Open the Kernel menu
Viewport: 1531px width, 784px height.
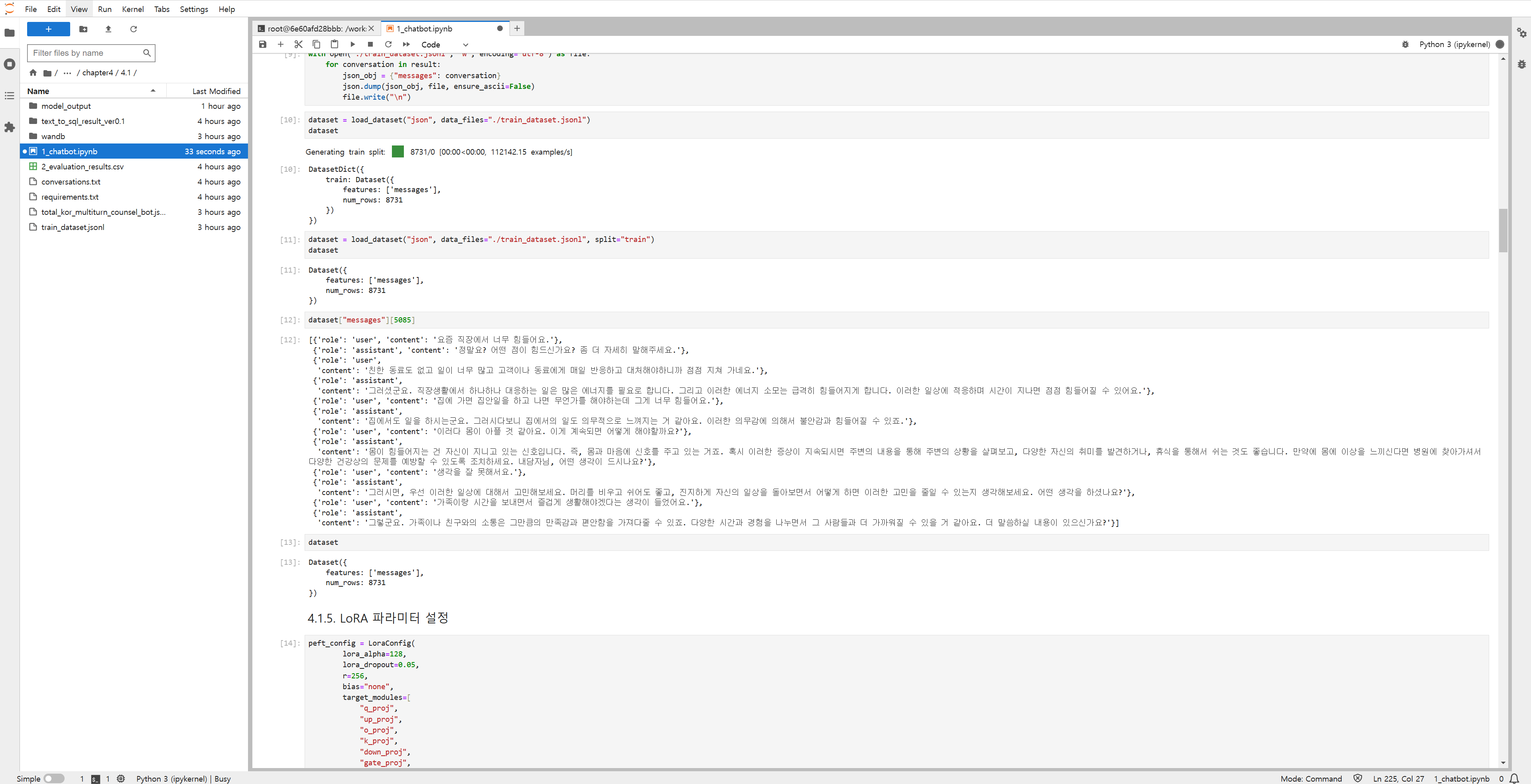[x=132, y=9]
